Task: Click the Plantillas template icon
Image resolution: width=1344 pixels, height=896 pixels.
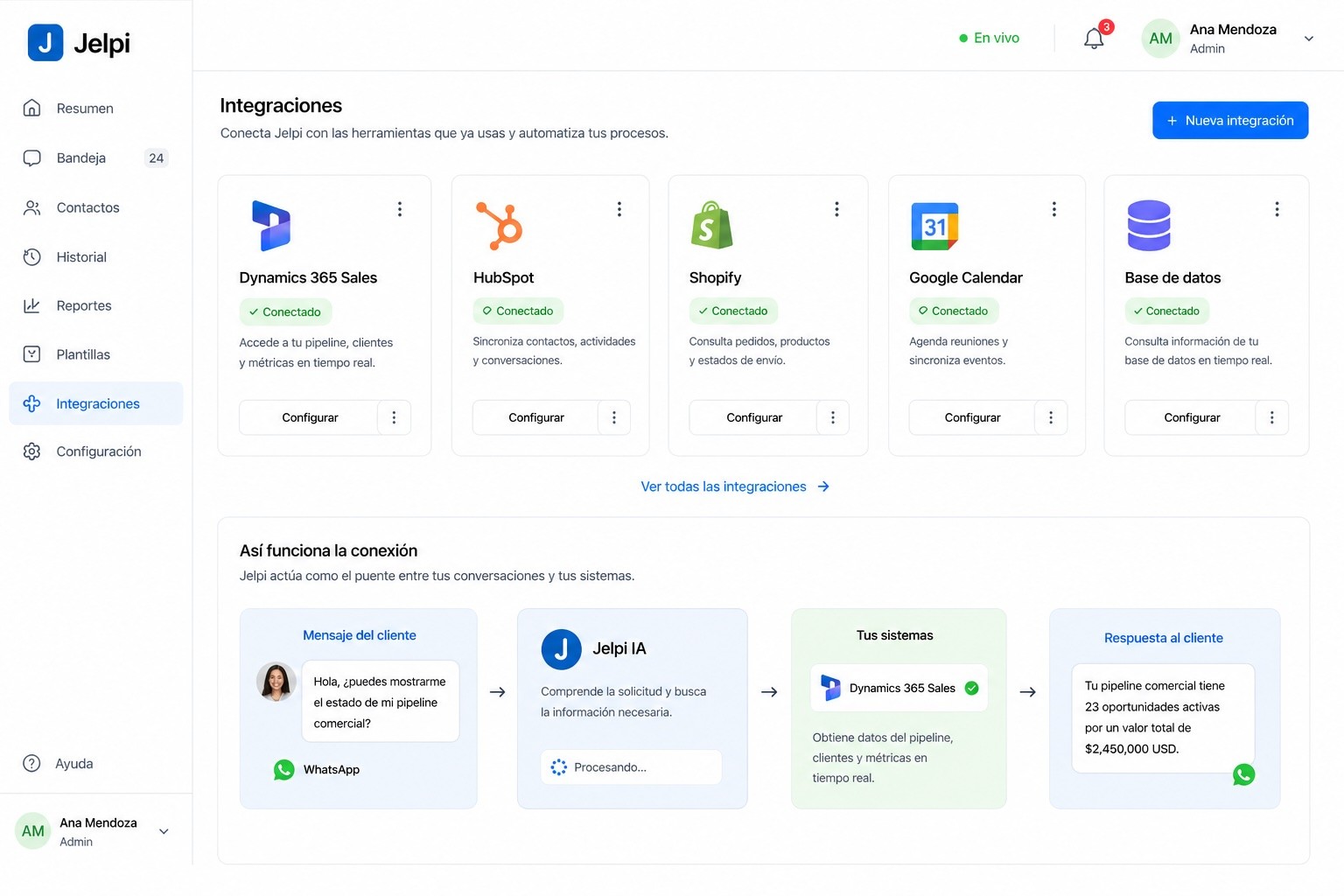Action: 32,354
